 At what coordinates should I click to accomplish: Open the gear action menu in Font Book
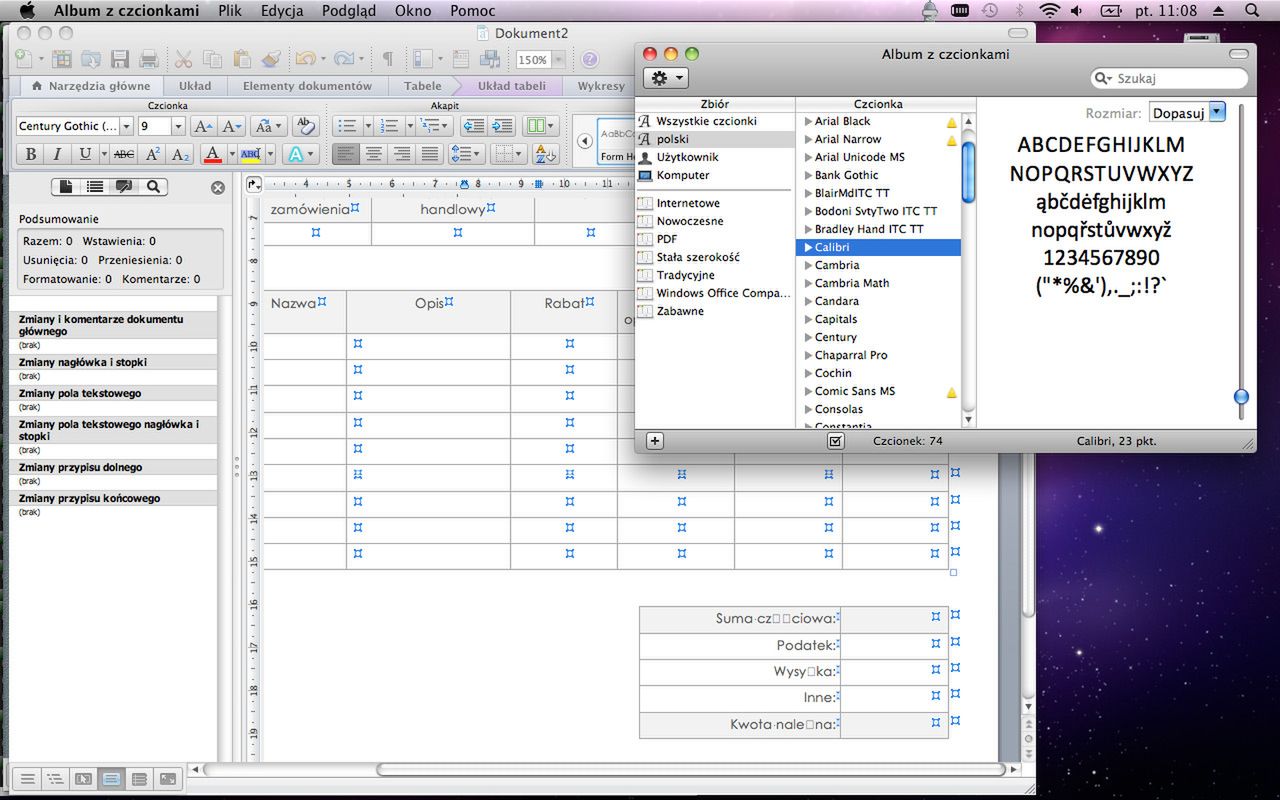click(665, 78)
